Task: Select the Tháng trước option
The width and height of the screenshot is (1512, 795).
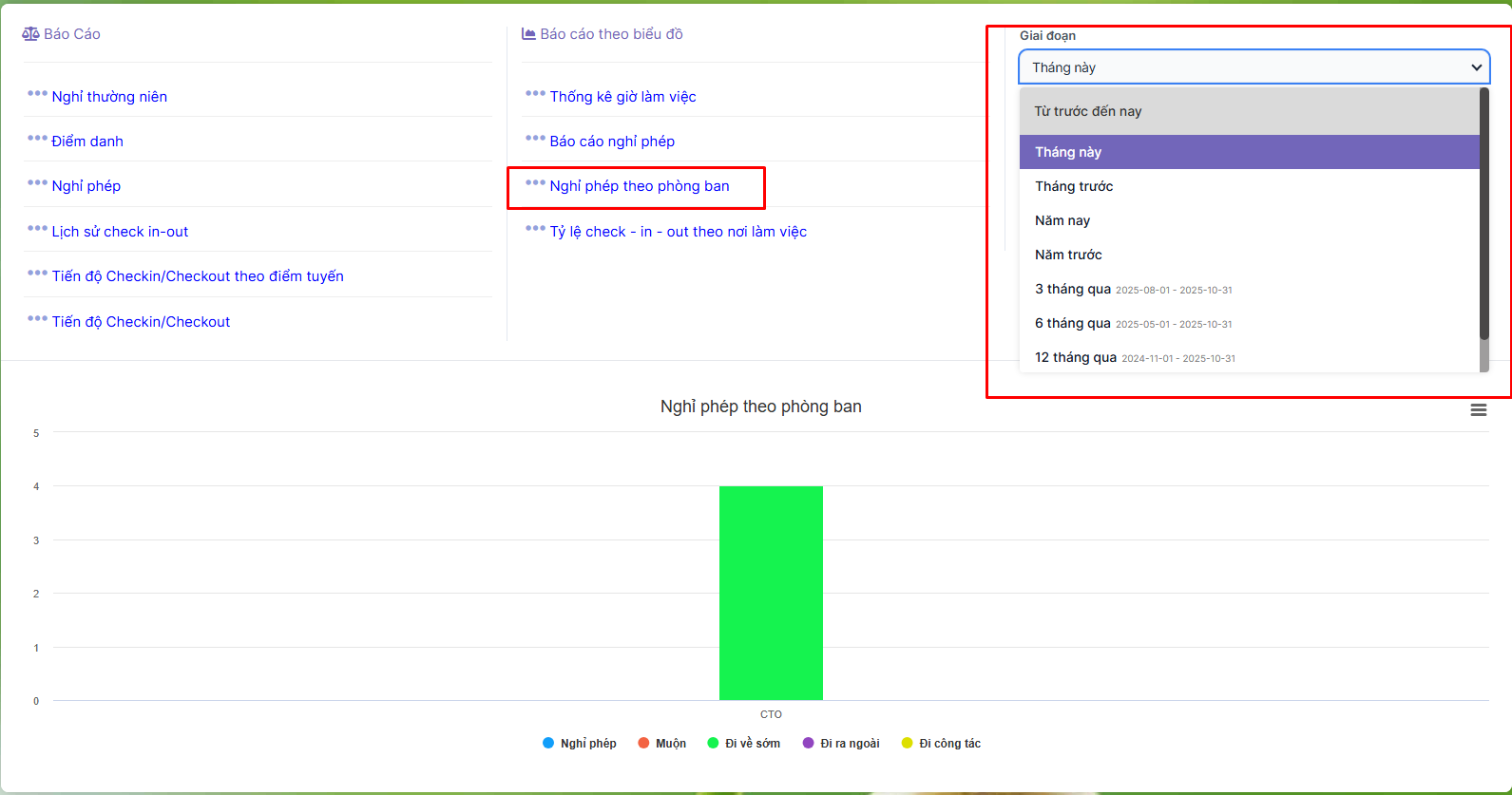Action: point(1074,186)
